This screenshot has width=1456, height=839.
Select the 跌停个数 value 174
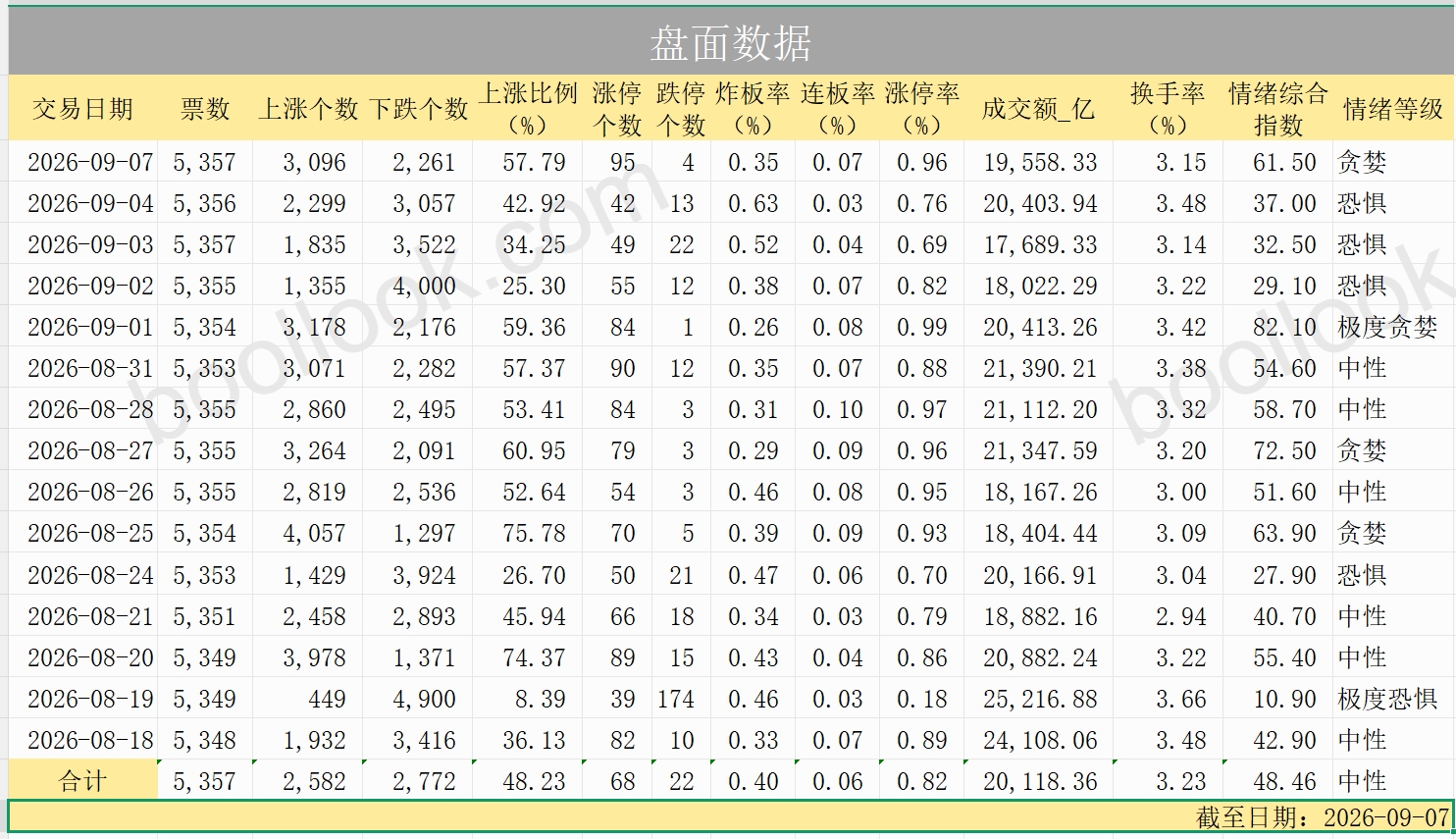676,699
